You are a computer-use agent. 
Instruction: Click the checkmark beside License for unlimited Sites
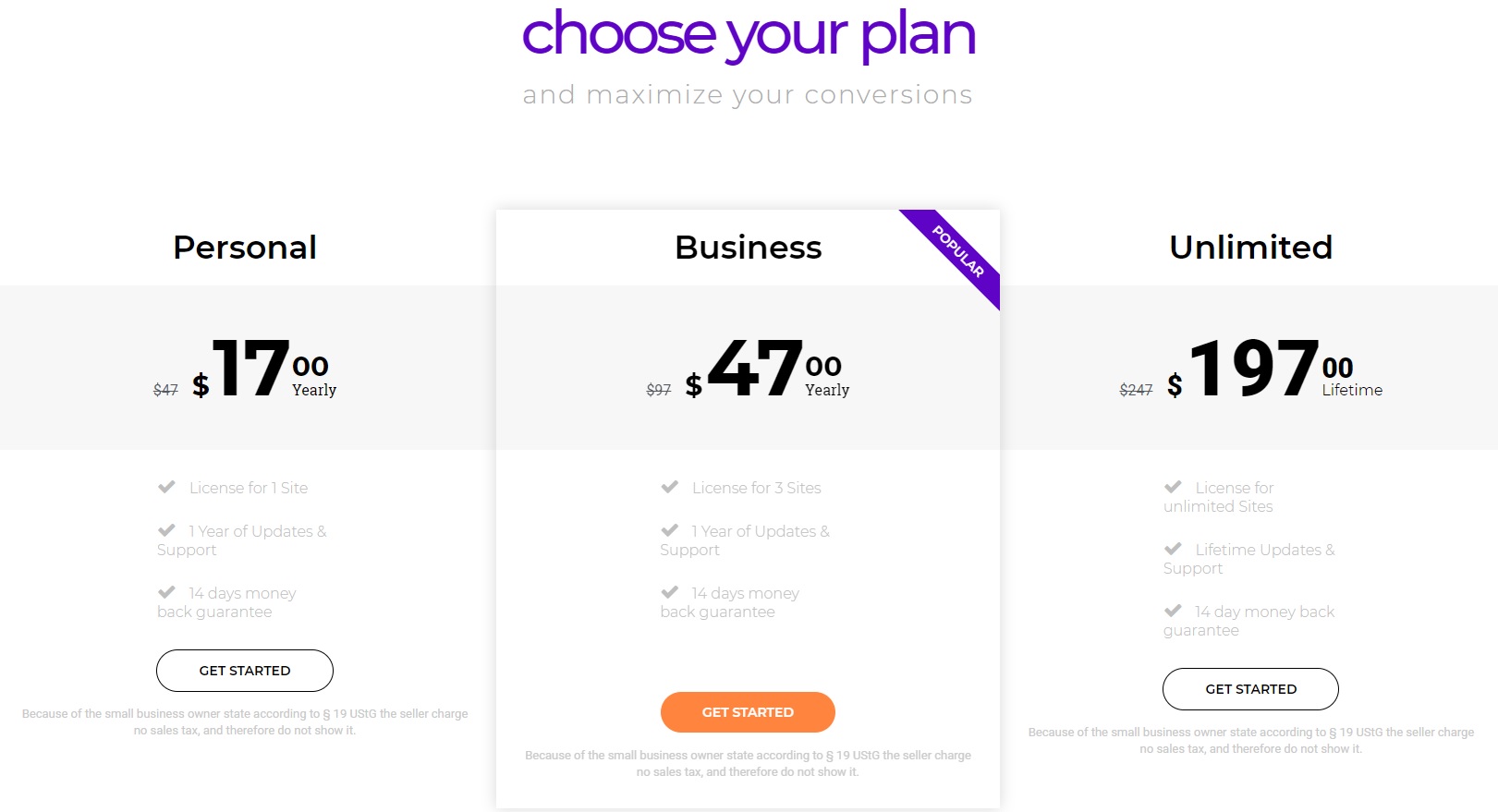click(x=1173, y=487)
